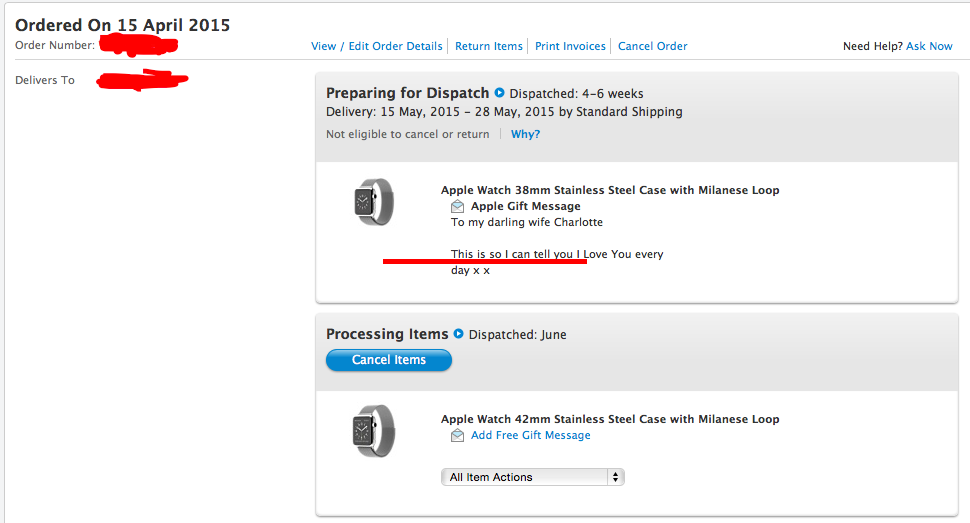Image resolution: width=970 pixels, height=523 pixels.
Task: Open the Ask Now help link
Action: (x=929, y=46)
